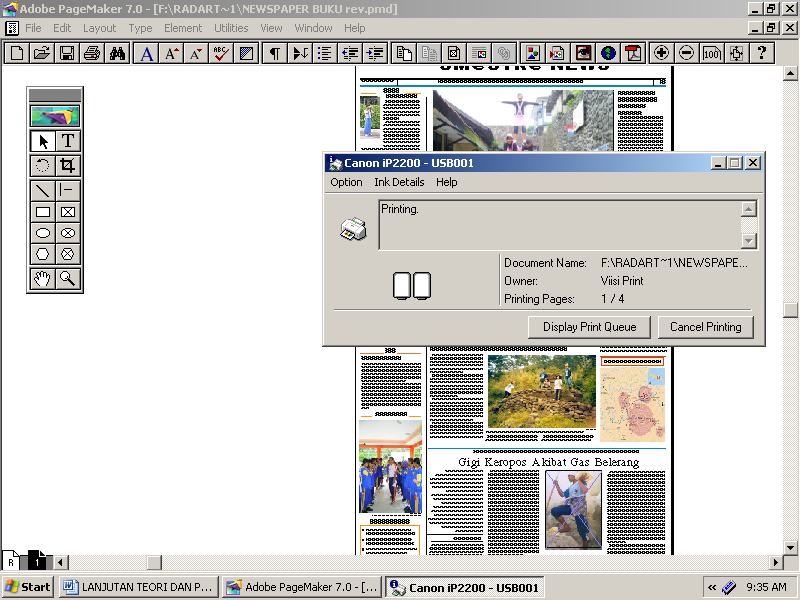Select the Ellipse tool in toolbox
Viewport: 800px width, 600px height.
43,233
